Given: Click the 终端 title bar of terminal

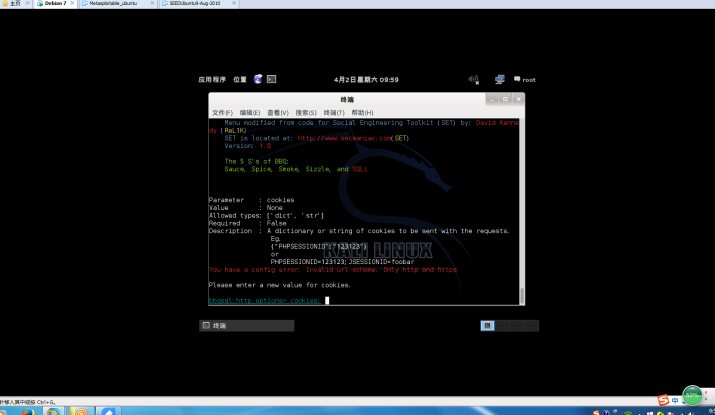Looking at the screenshot, I should (347, 99).
